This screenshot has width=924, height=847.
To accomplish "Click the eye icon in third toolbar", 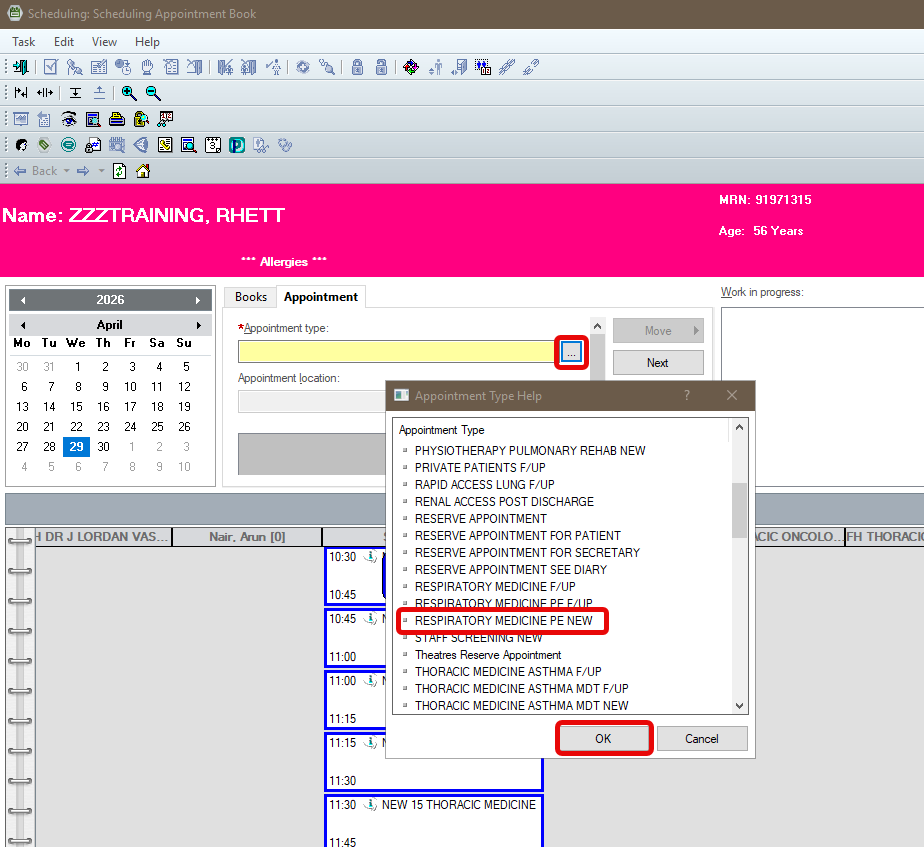I will click(69, 119).
